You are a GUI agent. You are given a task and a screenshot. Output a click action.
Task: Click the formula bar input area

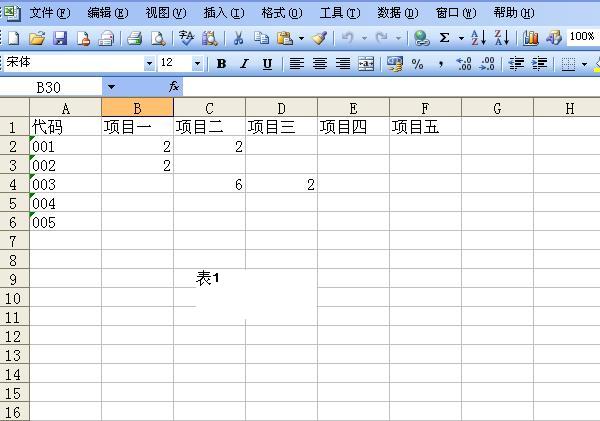[x=391, y=87]
